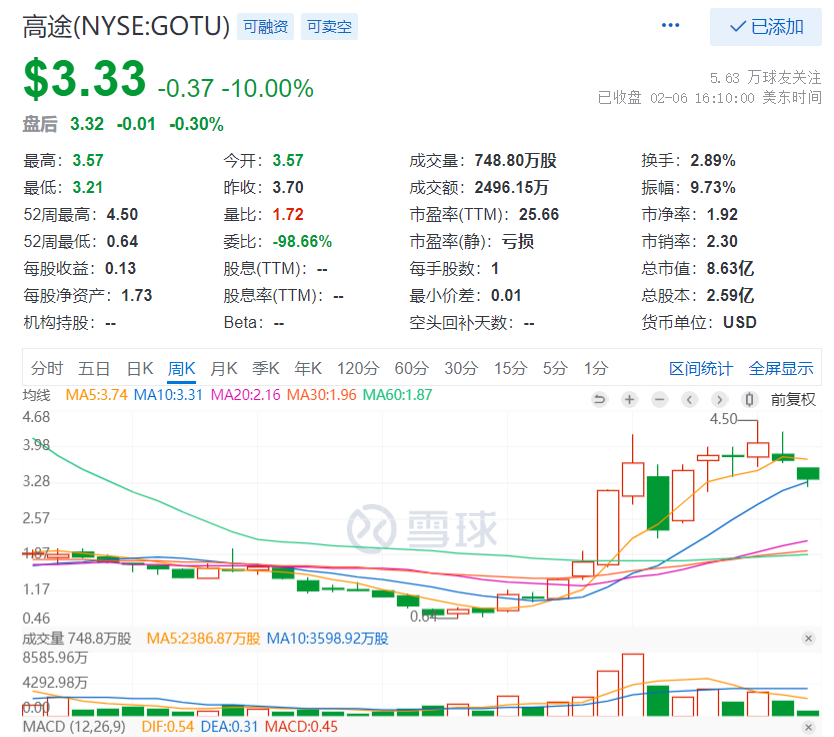Click the volume MA10:3598.92万股 label
834x737 pixels.
327,638
